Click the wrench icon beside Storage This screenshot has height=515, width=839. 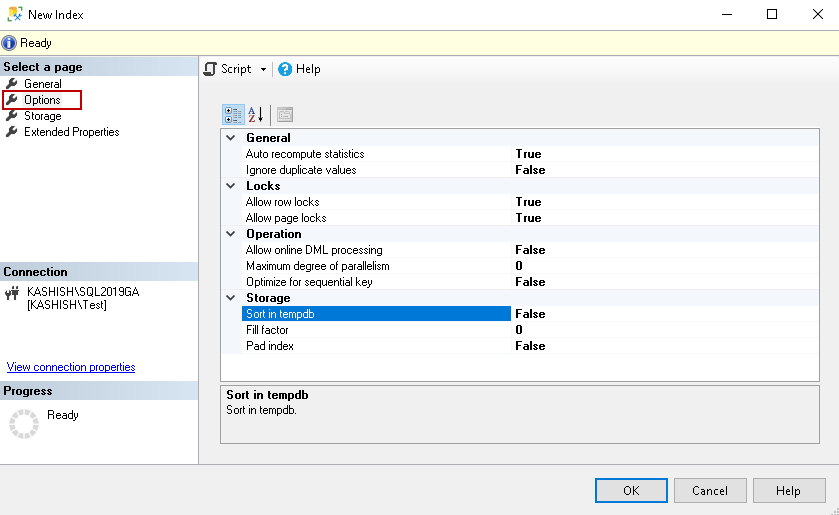coord(12,116)
